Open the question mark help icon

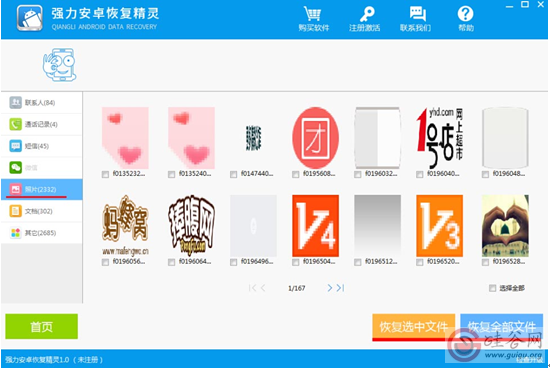click(465, 19)
